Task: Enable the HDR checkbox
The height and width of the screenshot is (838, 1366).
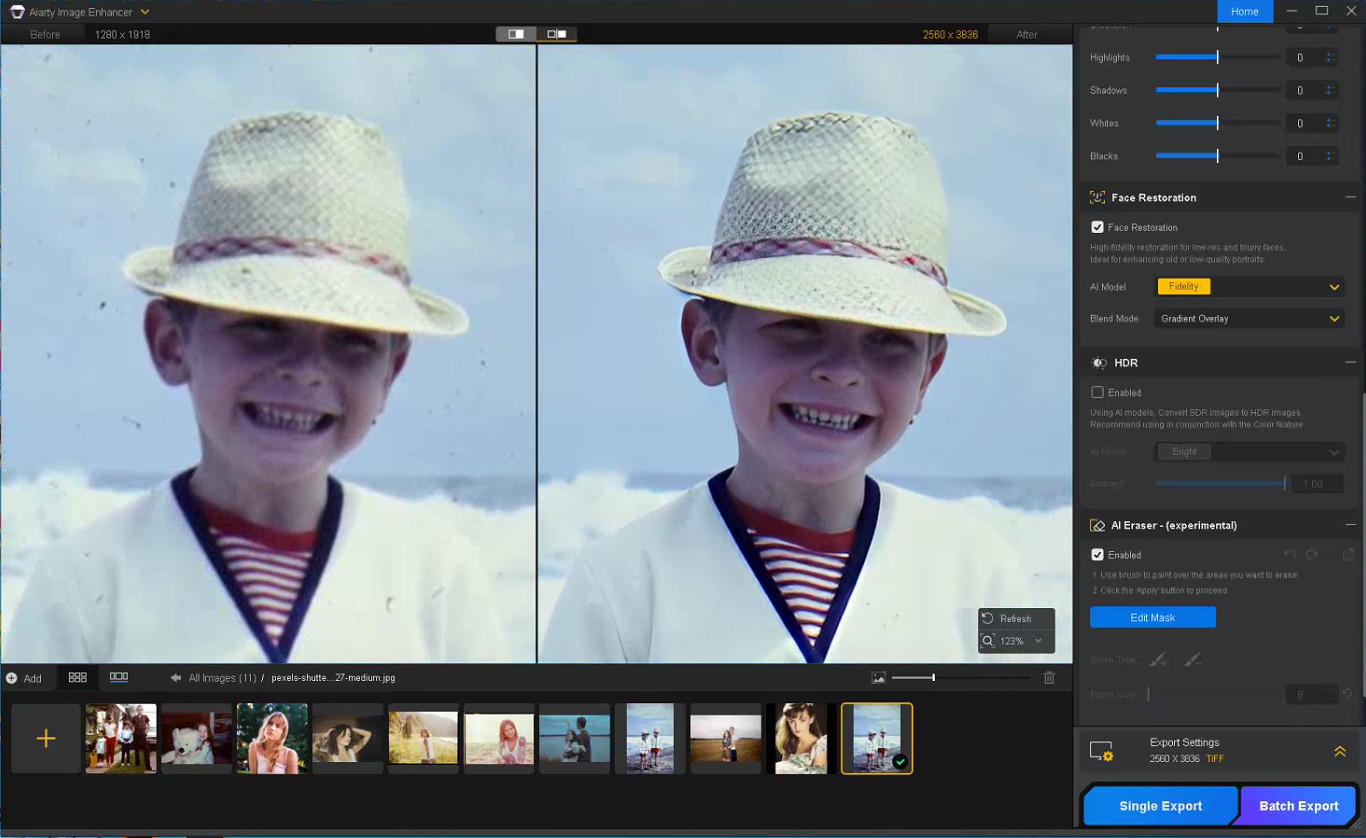Action: (1097, 392)
